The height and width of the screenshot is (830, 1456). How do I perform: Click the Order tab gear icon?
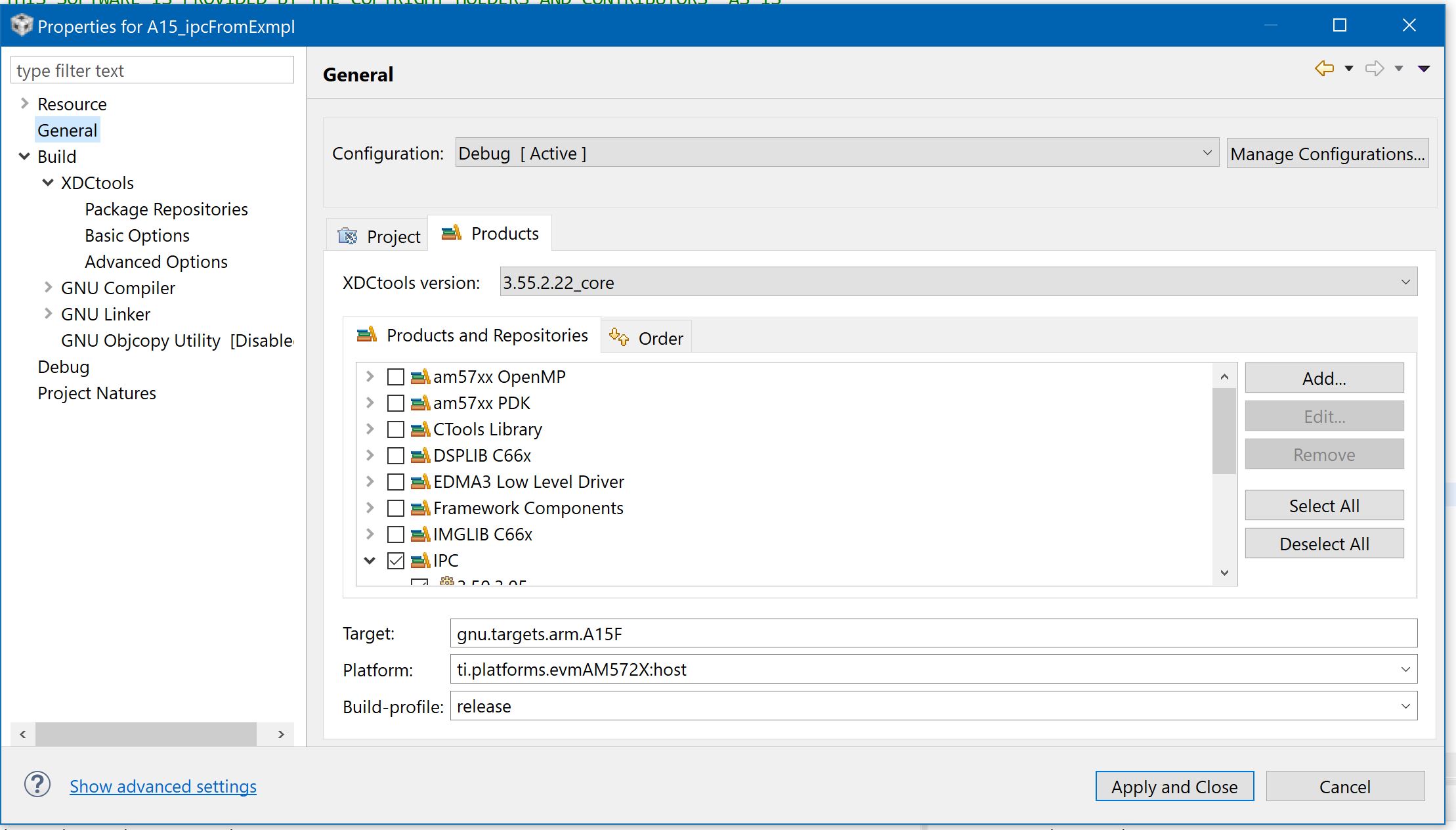coord(618,336)
